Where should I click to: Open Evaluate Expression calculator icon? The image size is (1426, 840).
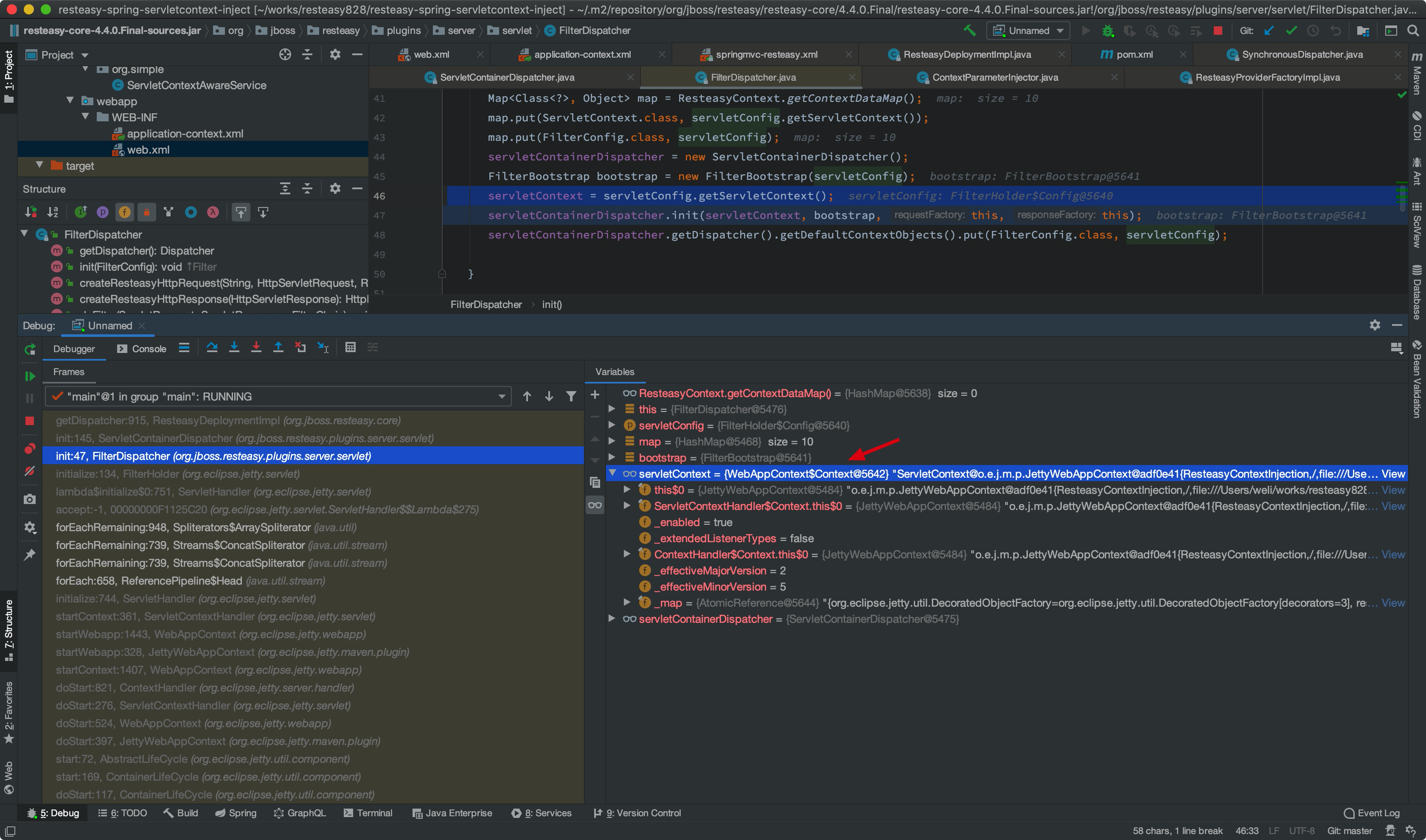tap(351, 347)
